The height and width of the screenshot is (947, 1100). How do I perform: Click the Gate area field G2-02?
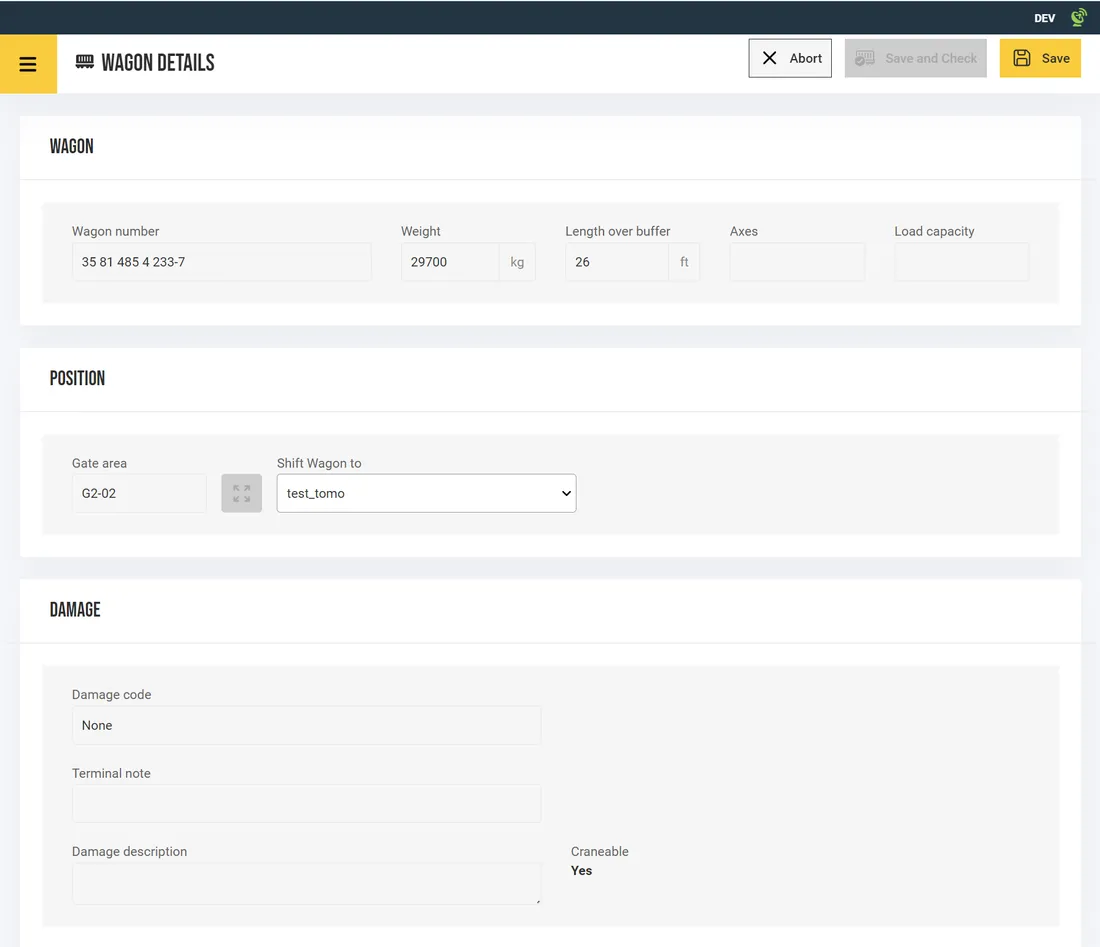[139, 493]
